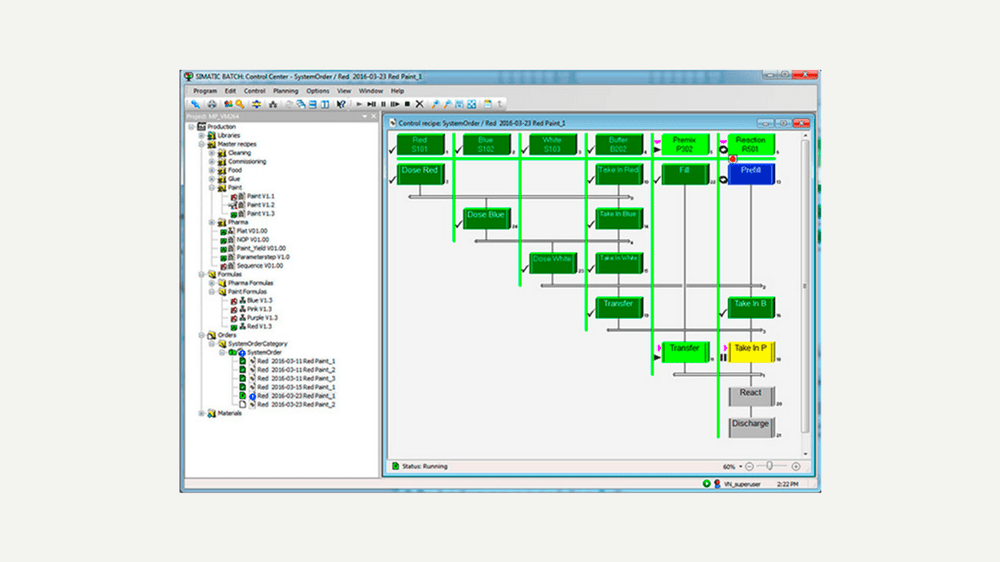
Task: Click the context help cursor icon
Action: tap(341, 104)
